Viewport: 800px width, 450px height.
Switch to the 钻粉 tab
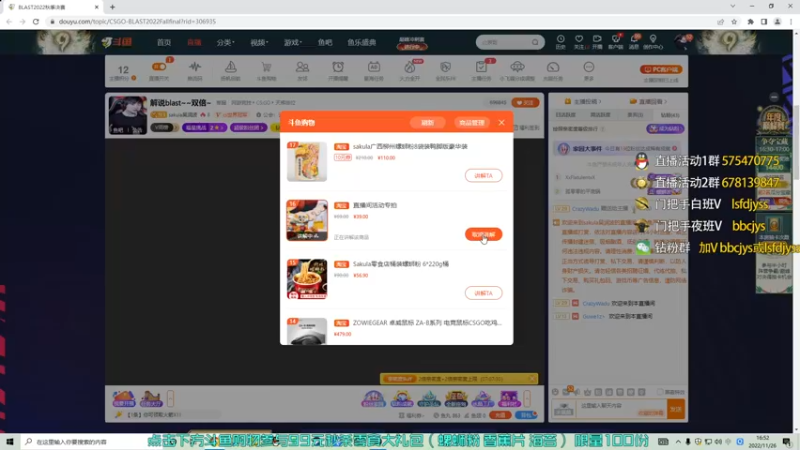pyautogui.click(x=669, y=115)
